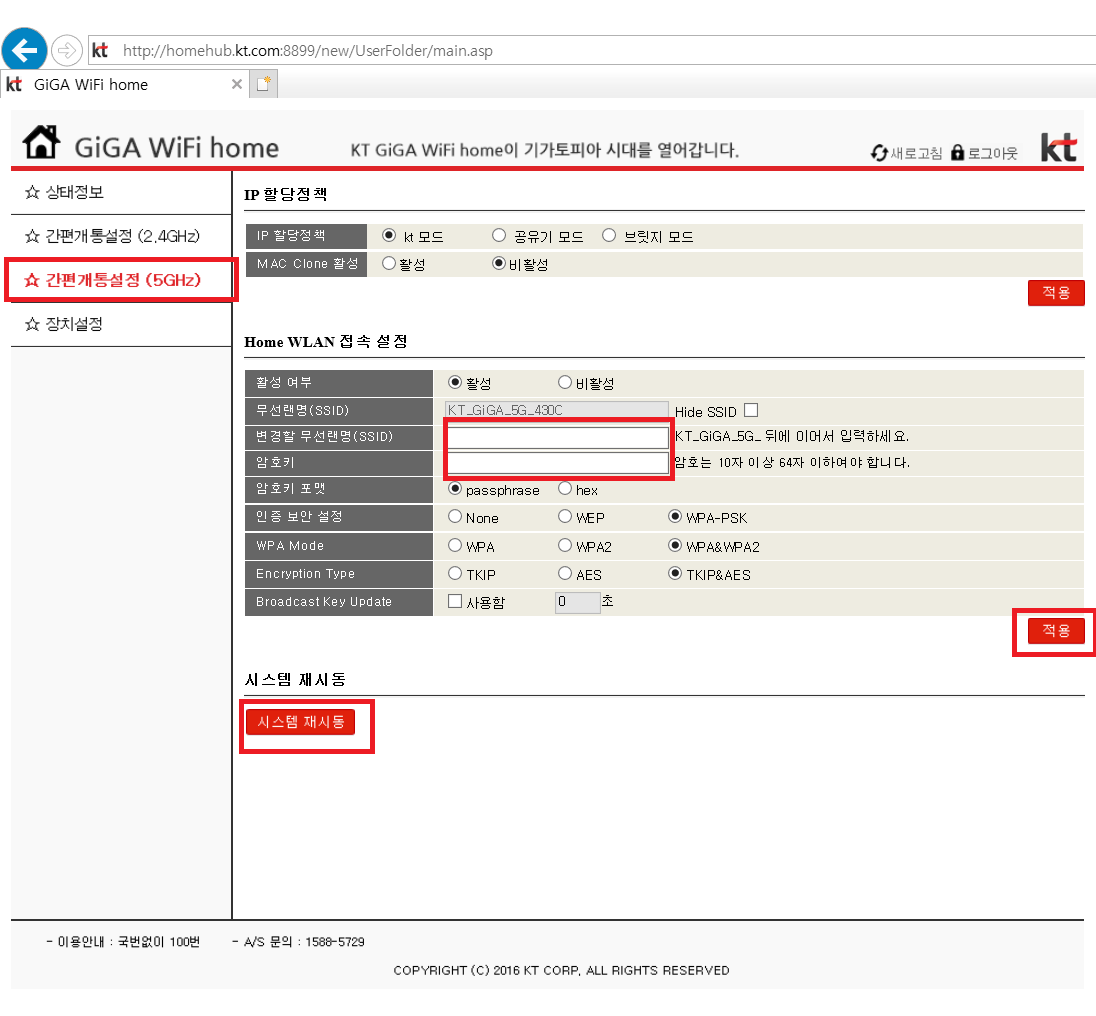Click the kt favicon in address bar
Image resolution: width=1096 pixels, height=1016 pixels.
point(100,50)
